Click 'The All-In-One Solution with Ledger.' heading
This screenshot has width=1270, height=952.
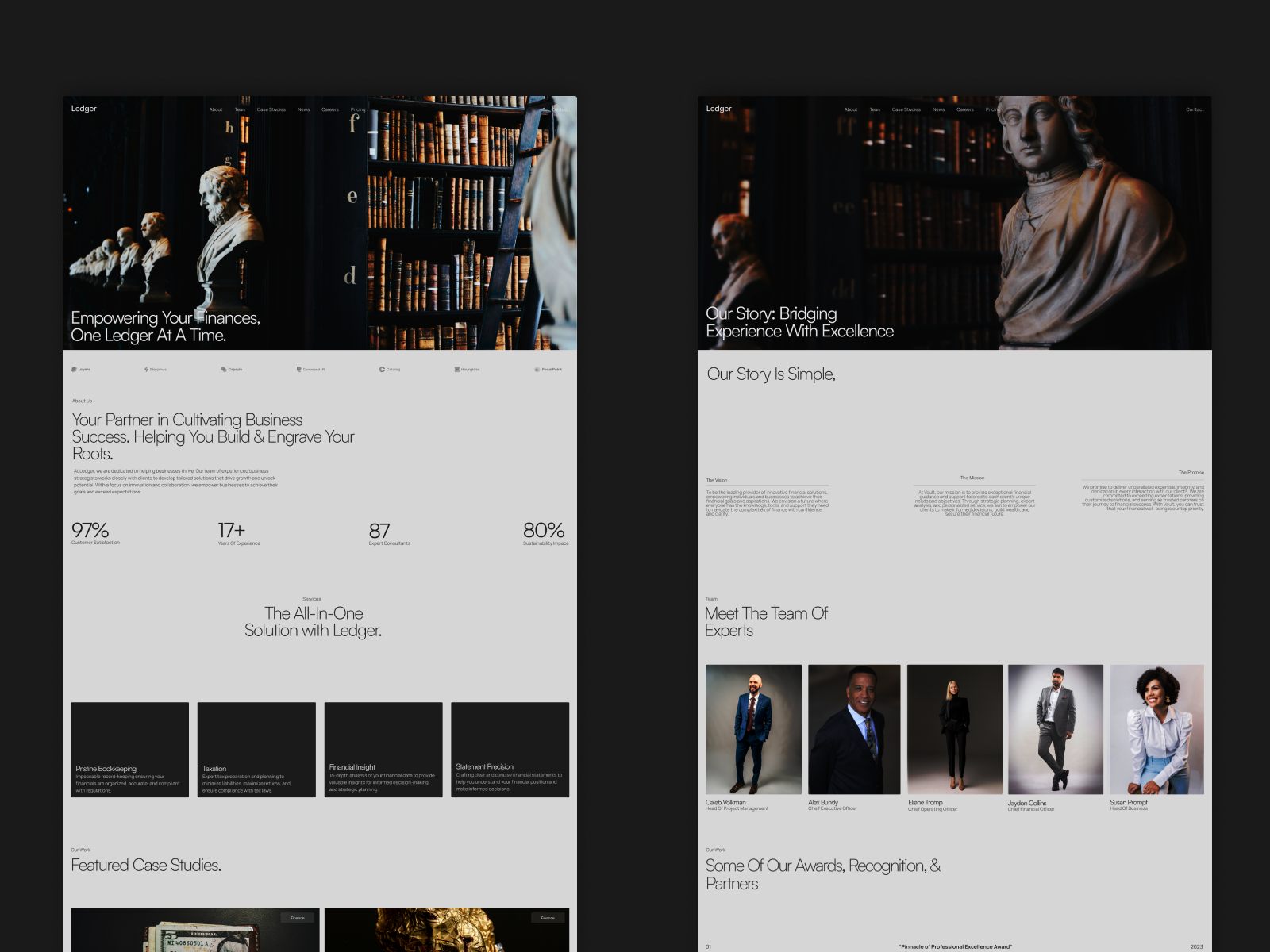(313, 622)
